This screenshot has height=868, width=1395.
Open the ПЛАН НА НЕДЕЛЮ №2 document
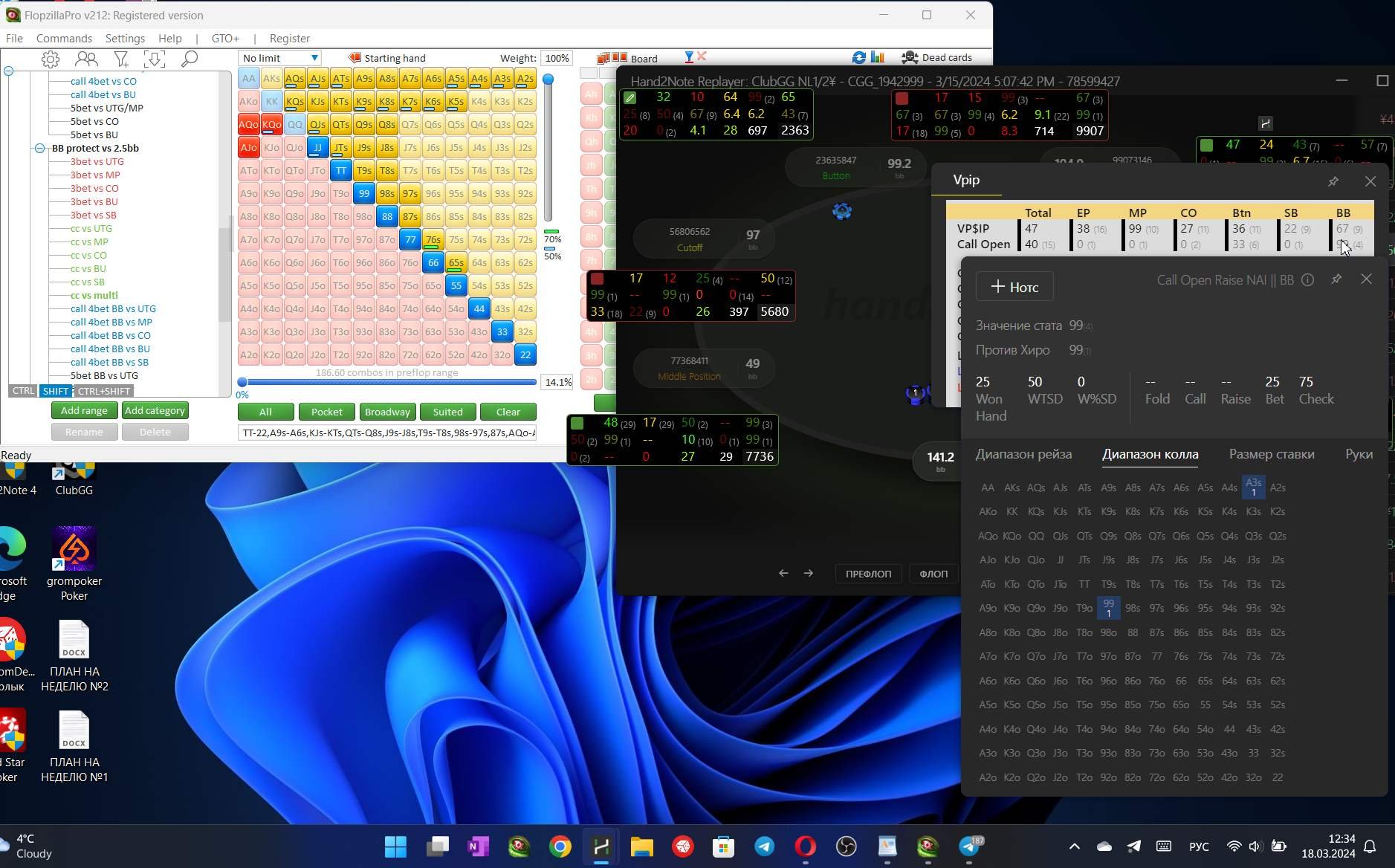click(74, 656)
